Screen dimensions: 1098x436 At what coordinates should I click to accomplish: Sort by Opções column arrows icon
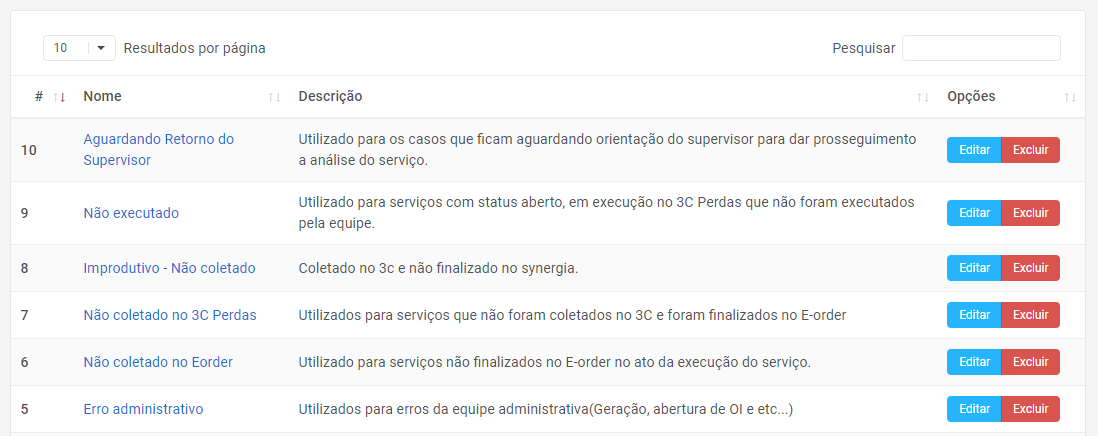pos(1070,97)
